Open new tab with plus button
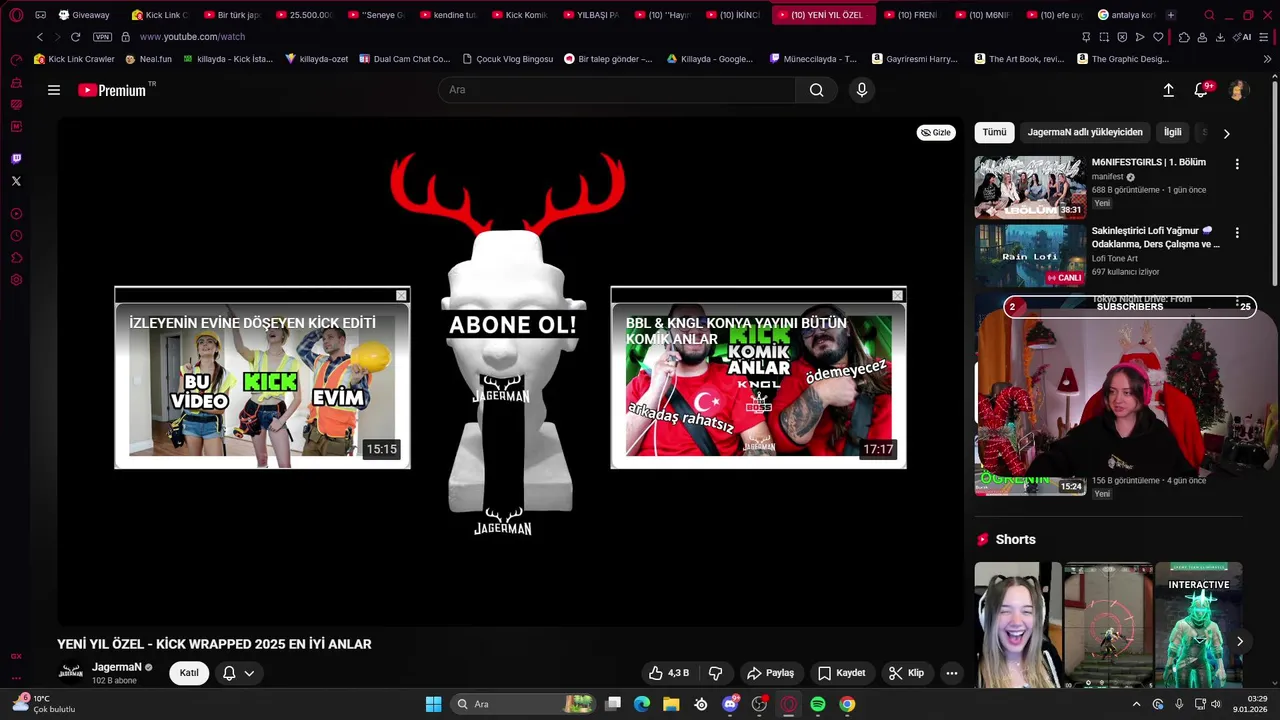 [1171, 15]
